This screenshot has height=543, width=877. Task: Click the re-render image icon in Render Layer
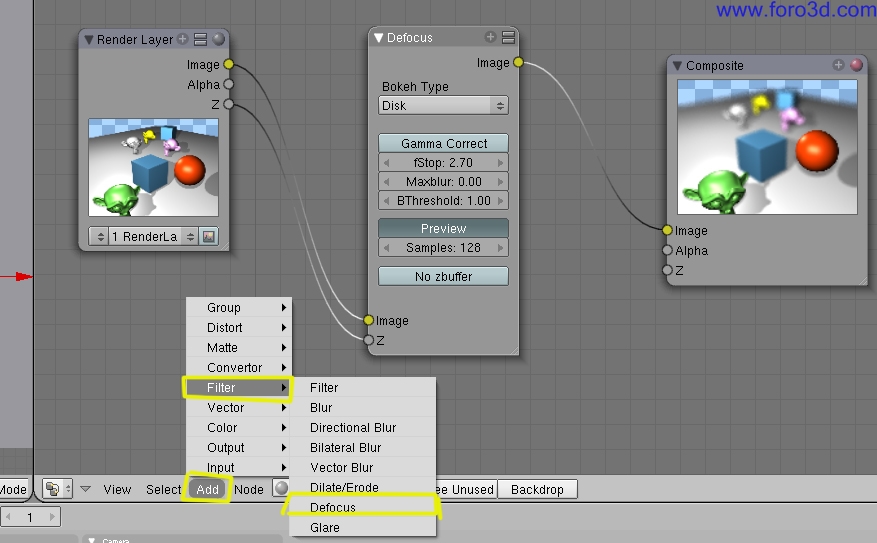[x=209, y=237]
